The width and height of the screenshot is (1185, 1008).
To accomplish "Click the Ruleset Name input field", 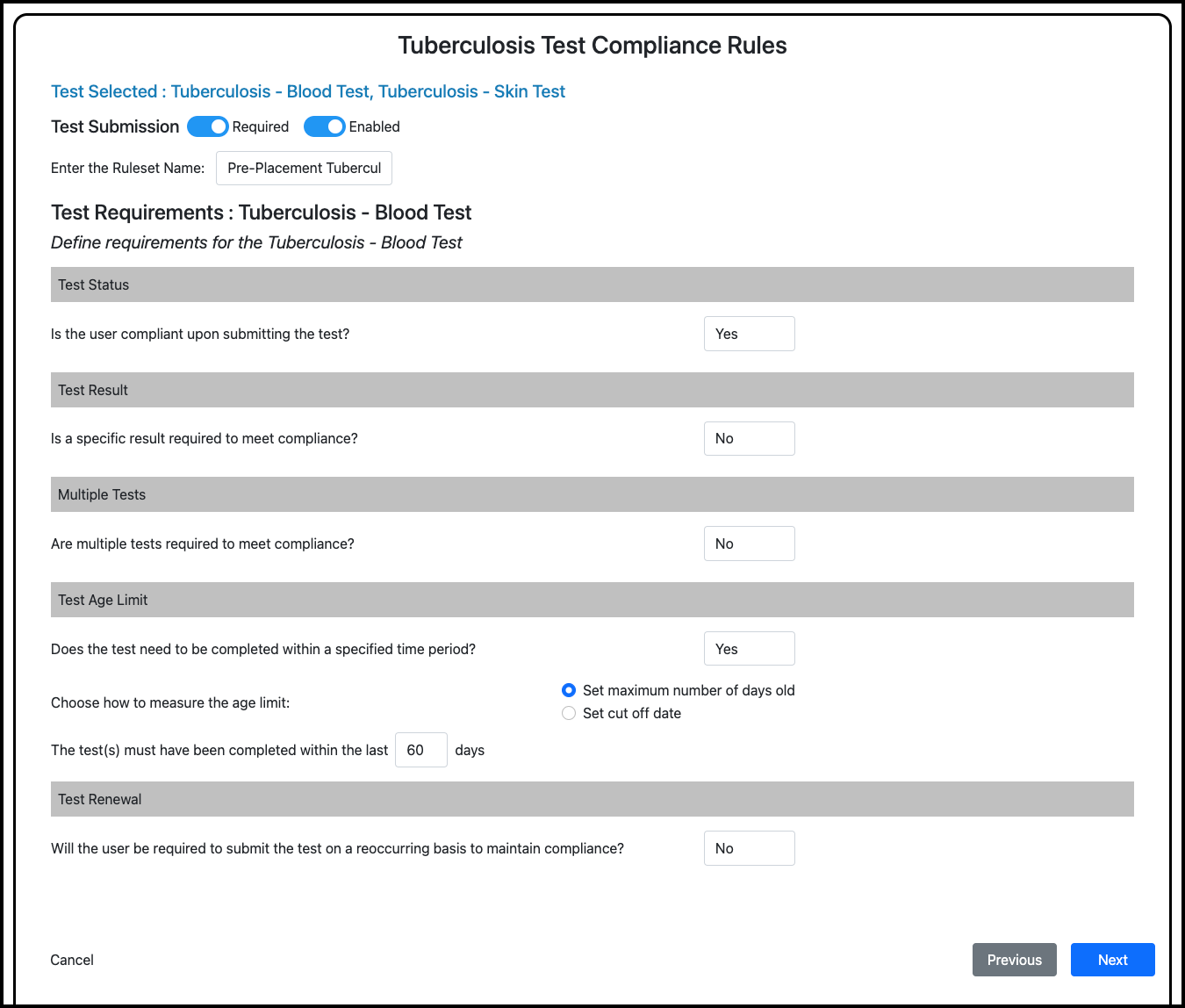I will point(304,168).
